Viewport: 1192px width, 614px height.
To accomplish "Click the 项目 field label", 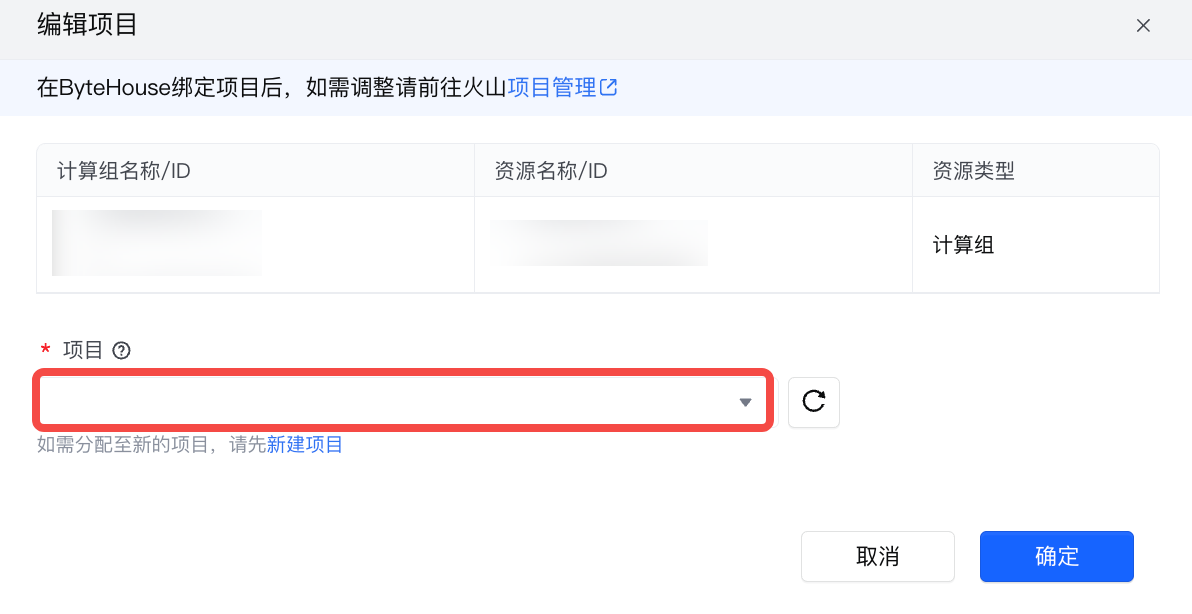I will tap(83, 350).
